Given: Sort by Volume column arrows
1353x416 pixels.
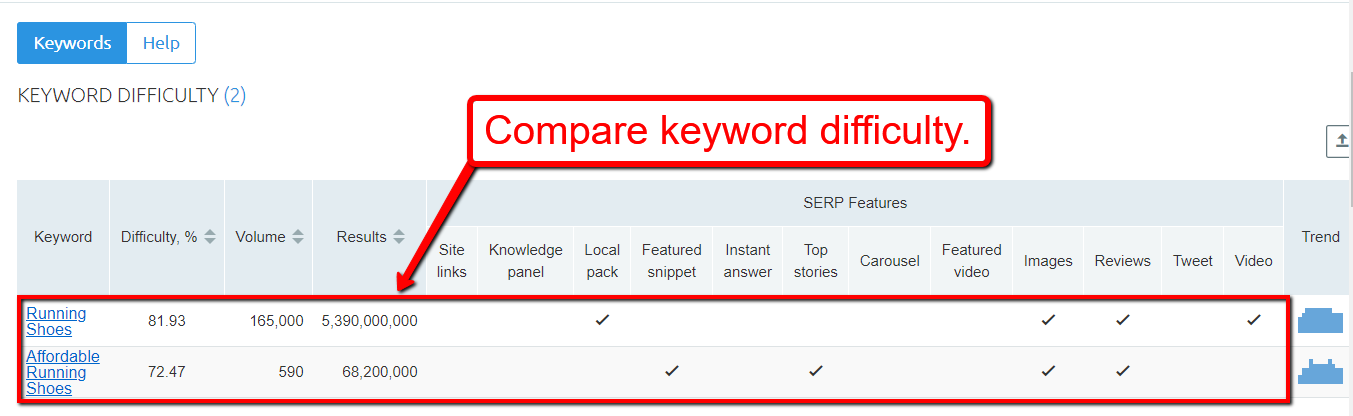Looking at the screenshot, I should (x=296, y=237).
